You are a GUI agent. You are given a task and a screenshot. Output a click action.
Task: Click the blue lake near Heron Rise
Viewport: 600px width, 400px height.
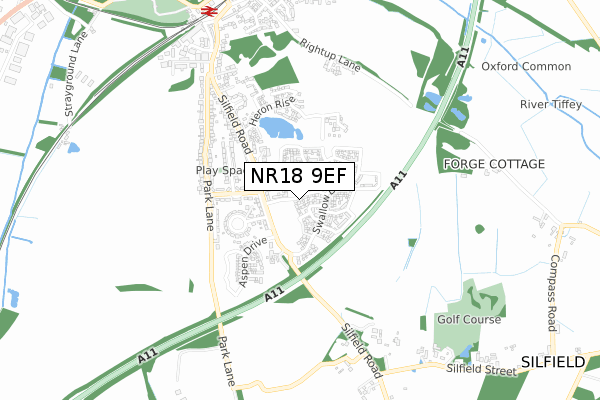(x=280, y=128)
